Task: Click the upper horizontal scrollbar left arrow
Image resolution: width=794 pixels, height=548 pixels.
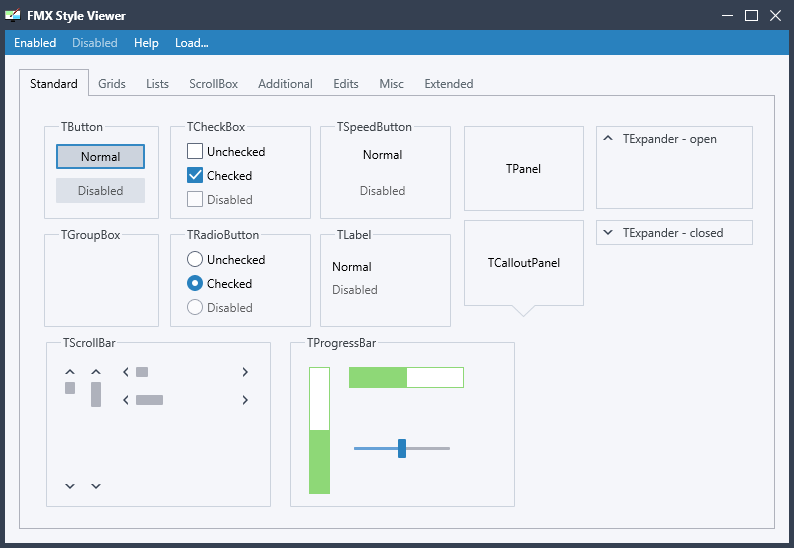Action: point(126,372)
